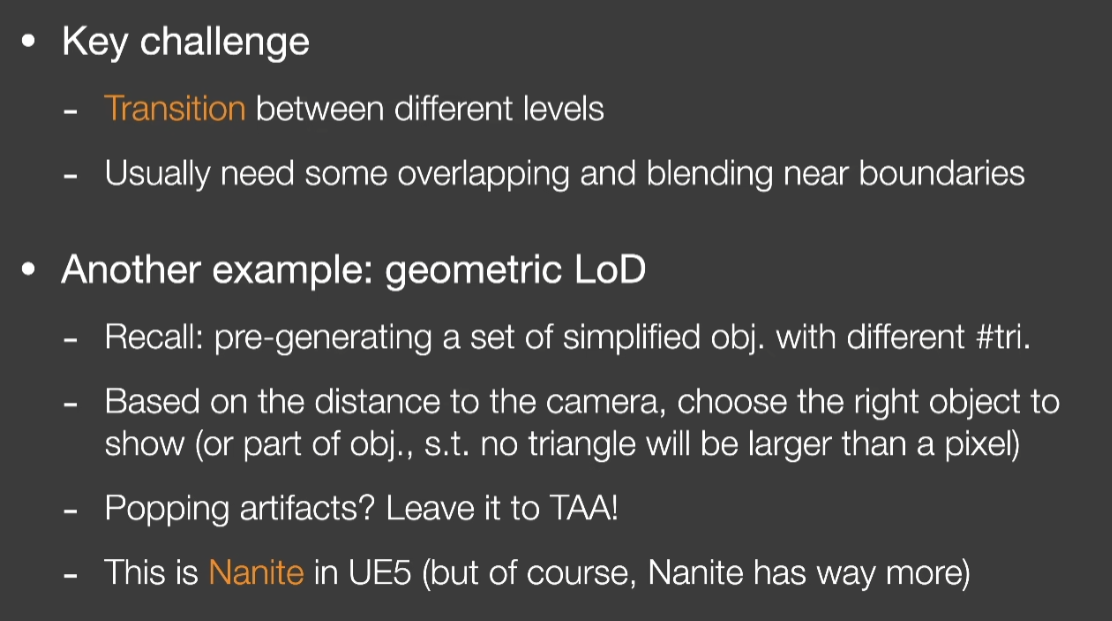
Task: Click the dash before "Popping artifacts?"
Action: pyautogui.click(x=70, y=510)
